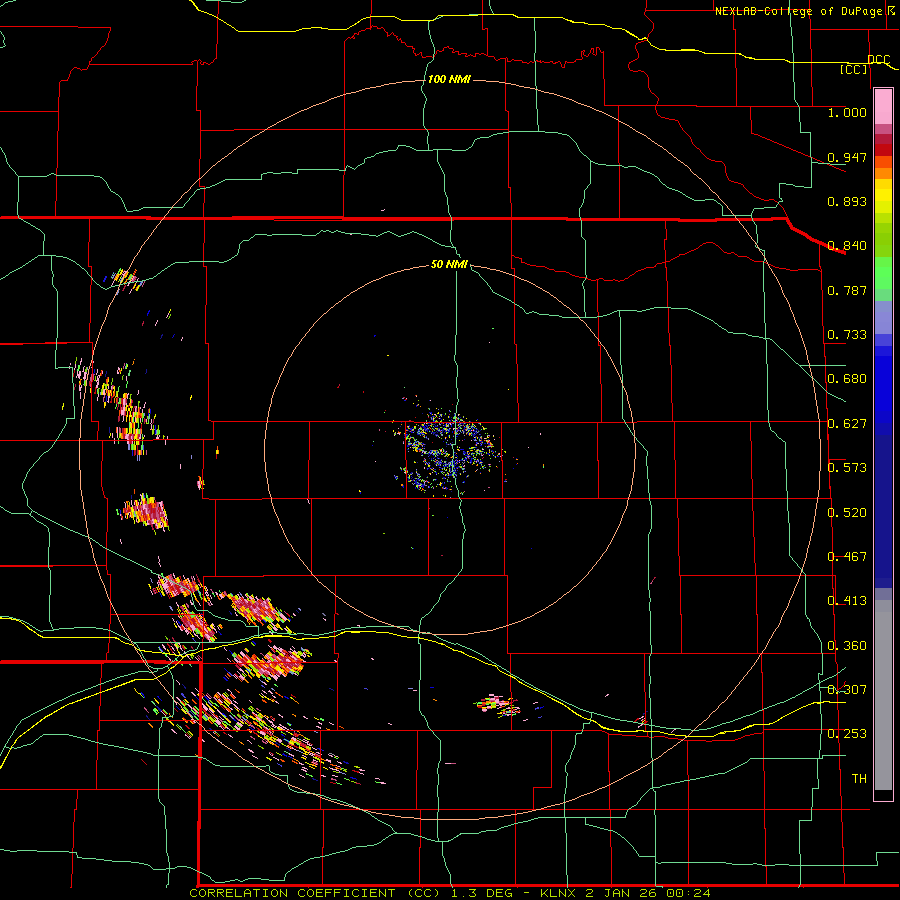Click the Correlation Coefficient product caption
The height and width of the screenshot is (900, 900).
pyautogui.click(x=450, y=893)
